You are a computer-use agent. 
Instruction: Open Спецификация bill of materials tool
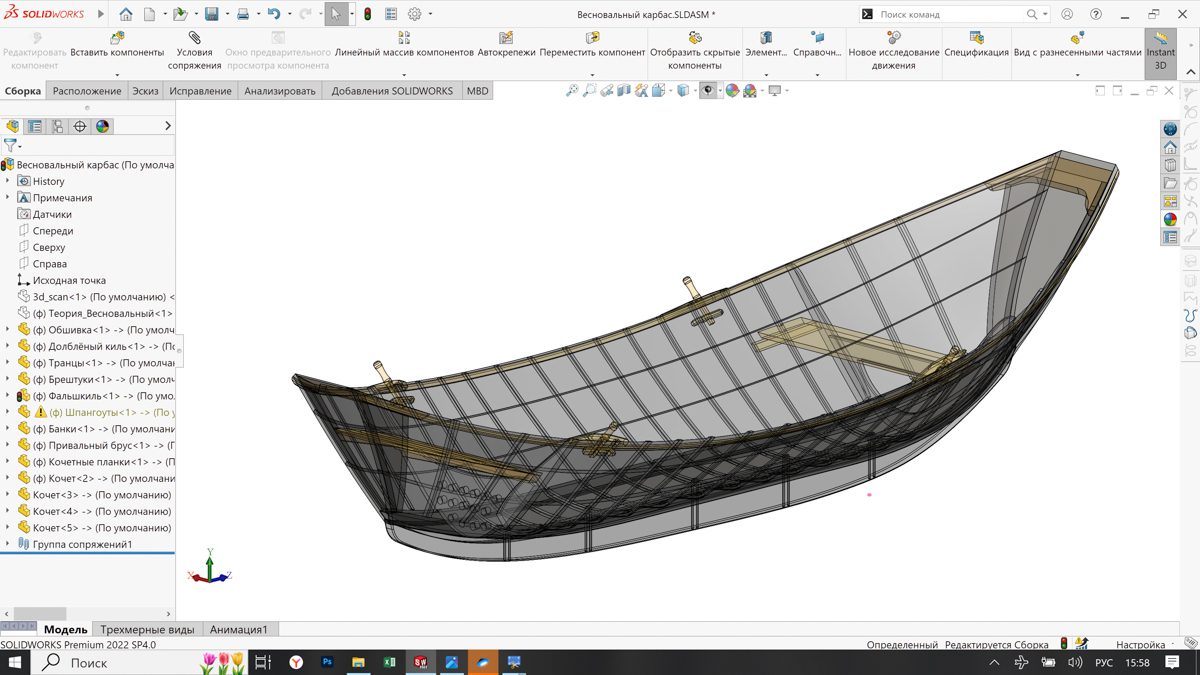click(976, 38)
